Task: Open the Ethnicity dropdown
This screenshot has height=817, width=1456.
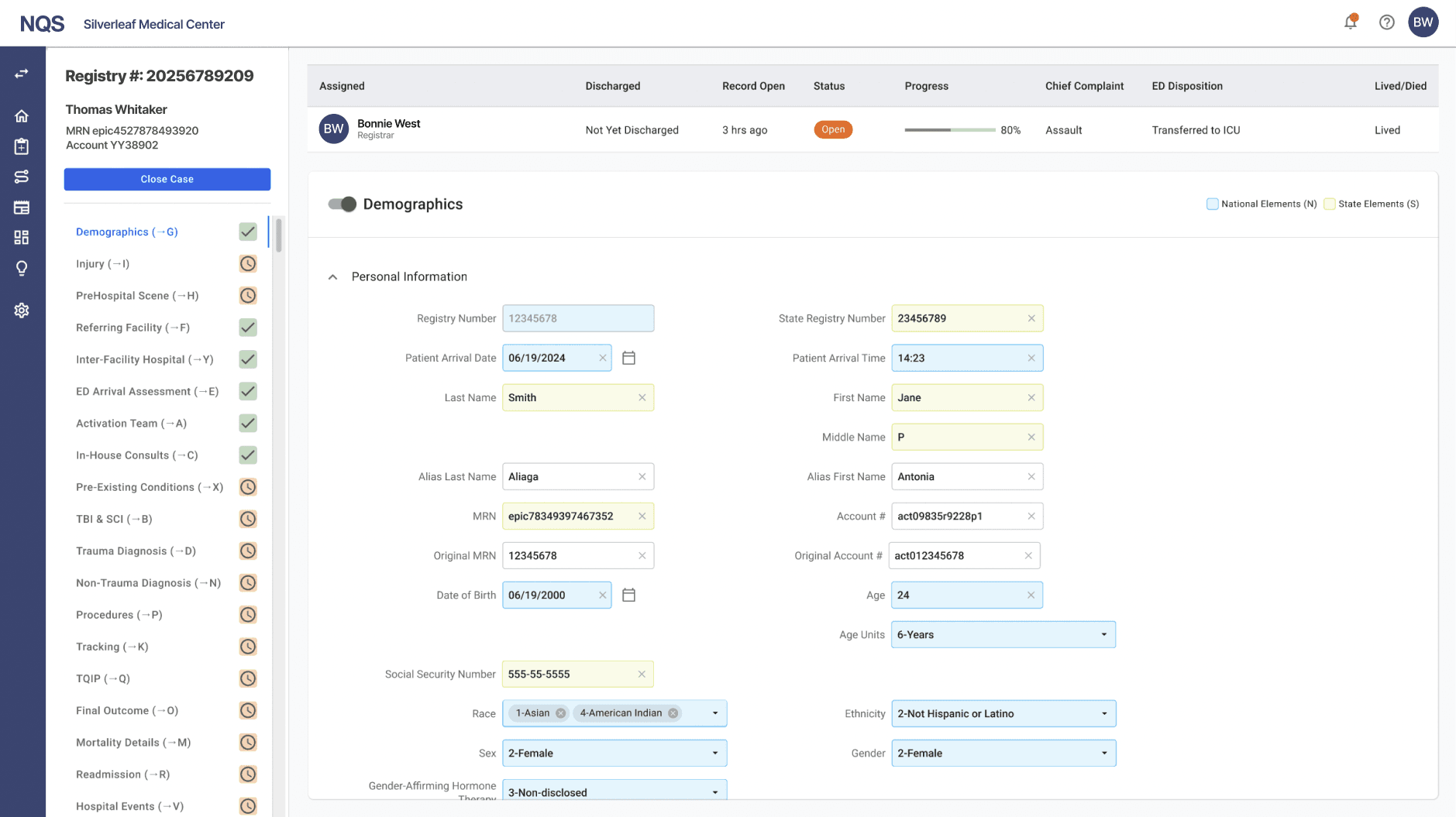Action: tap(1103, 713)
